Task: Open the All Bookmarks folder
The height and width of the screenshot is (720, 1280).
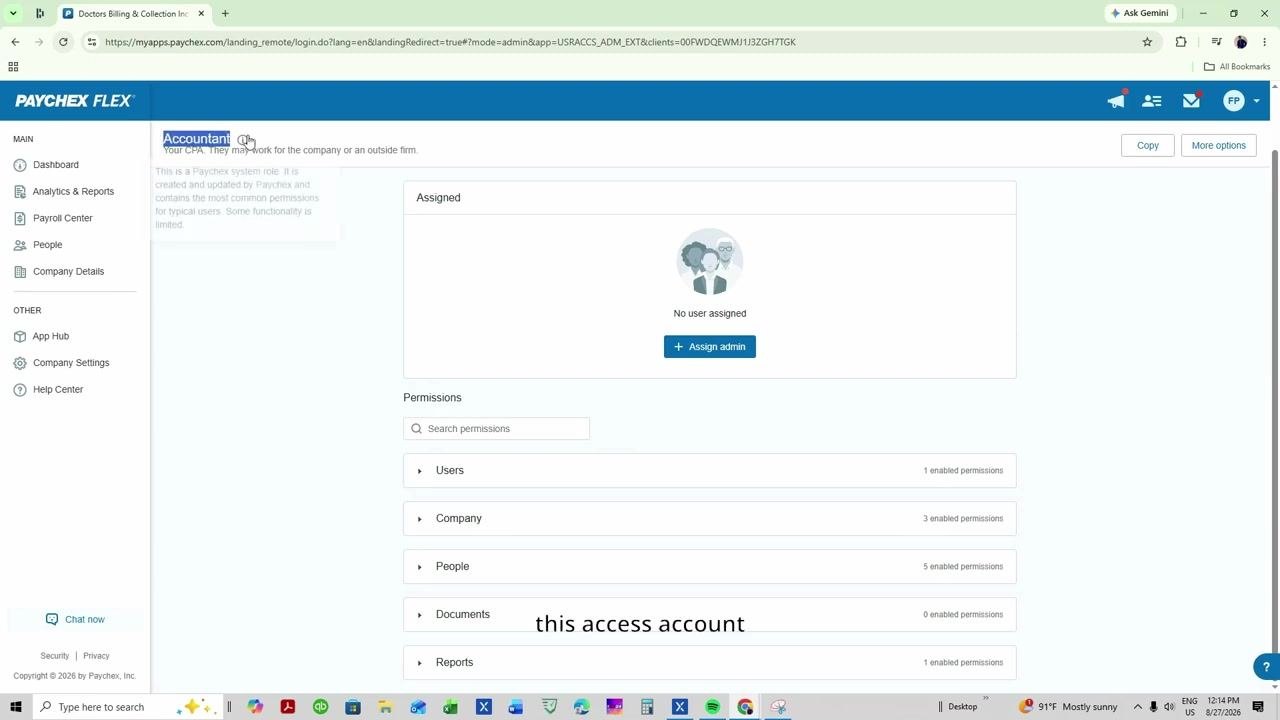Action: 1237,67
